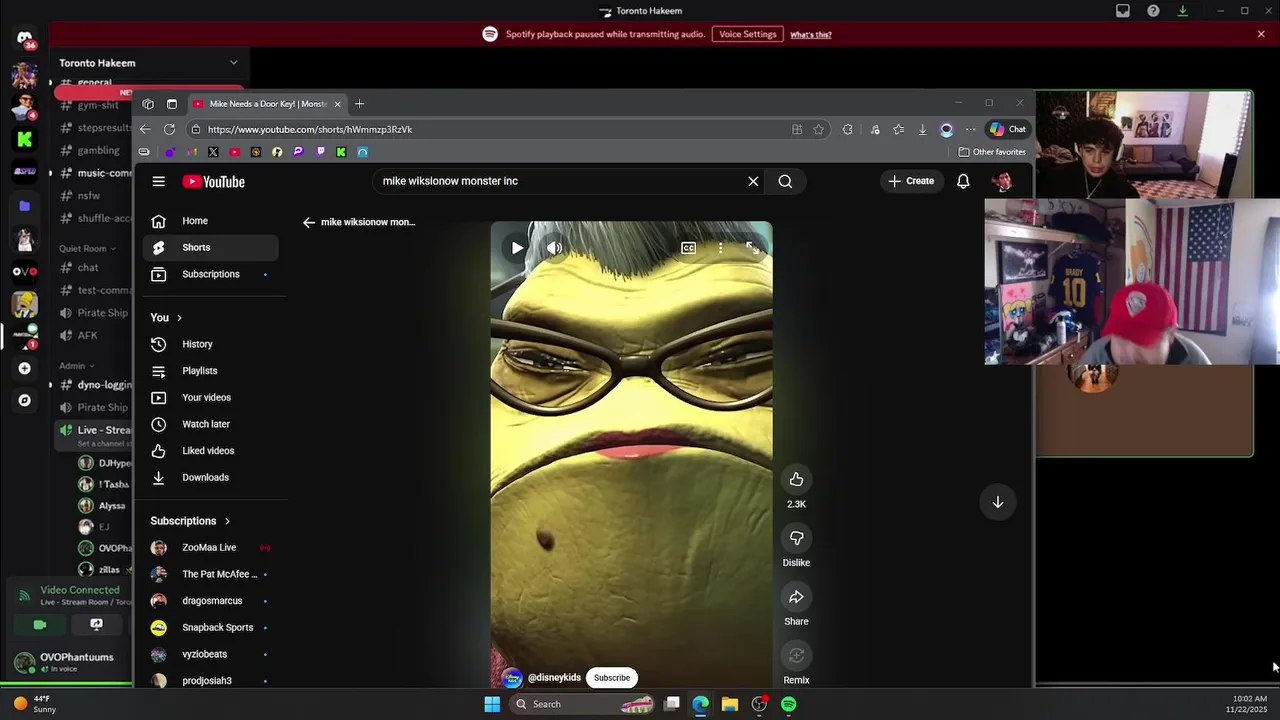Open the Other favorites folder
The width and height of the screenshot is (1280, 720).
click(x=992, y=152)
